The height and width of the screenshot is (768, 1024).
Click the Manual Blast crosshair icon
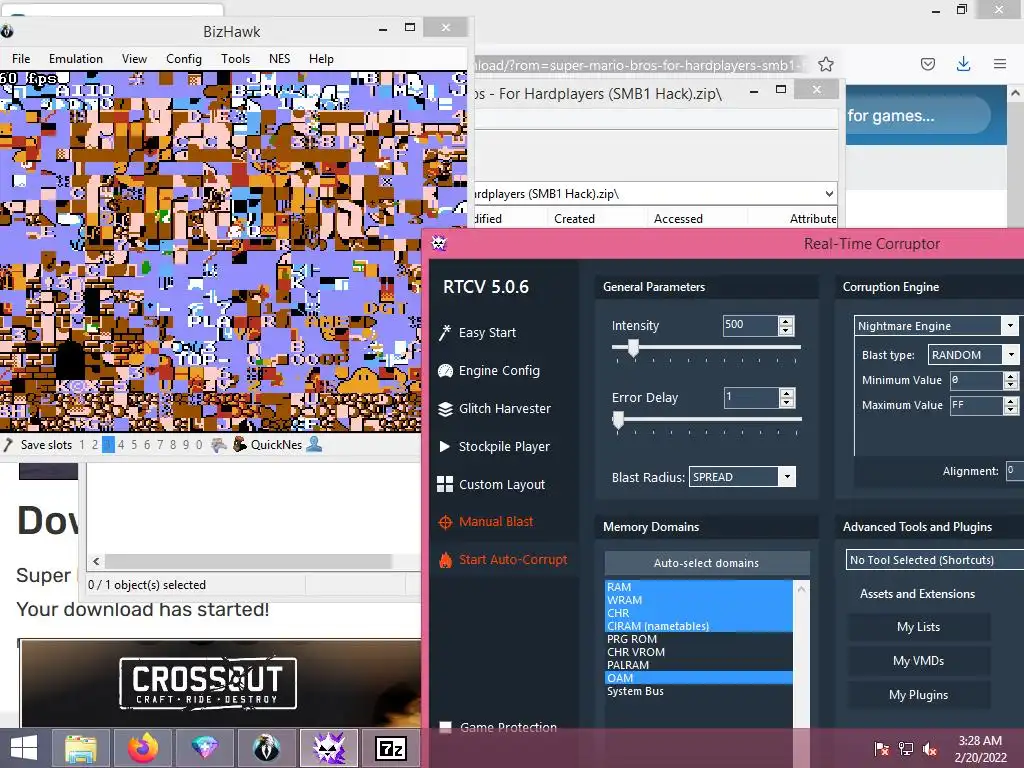(x=445, y=522)
